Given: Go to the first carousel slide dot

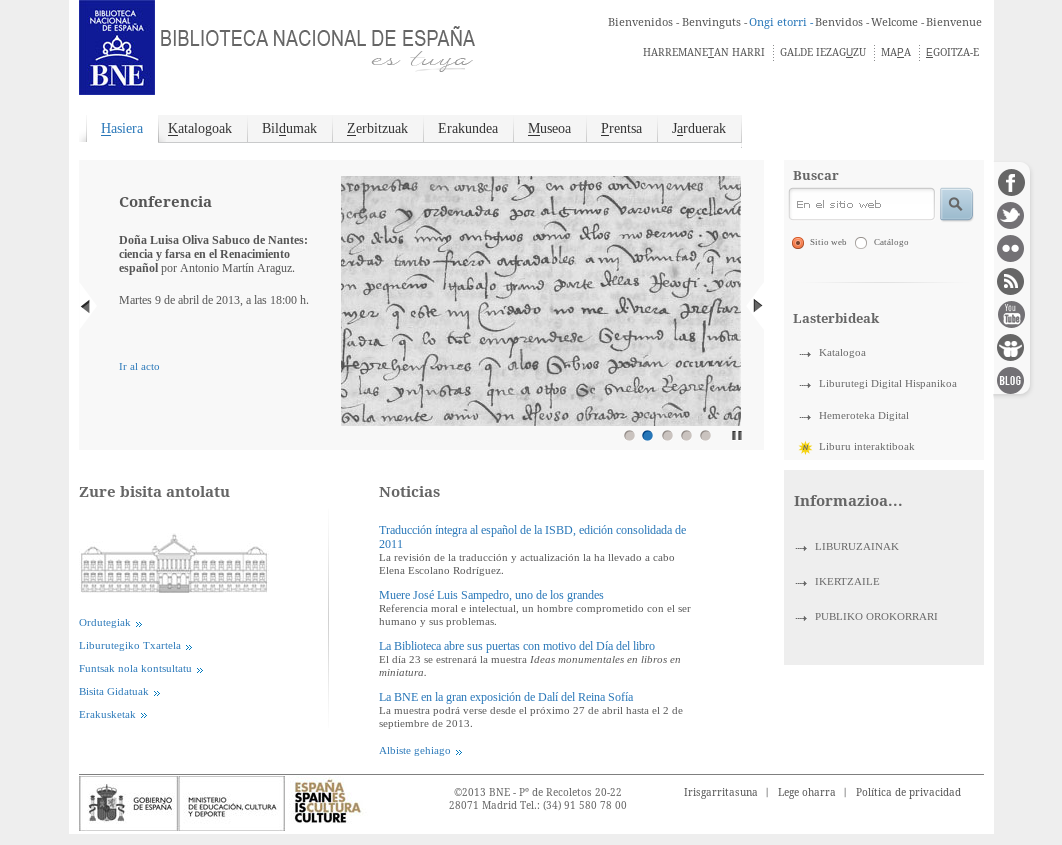Looking at the screenshot, I should 629,435.
